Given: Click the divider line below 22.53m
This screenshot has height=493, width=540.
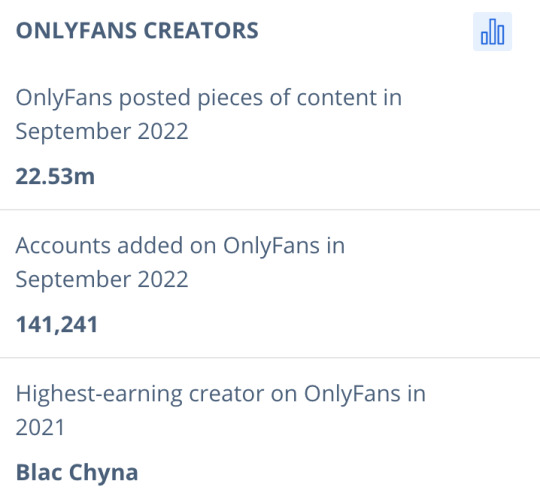Looking at the screenshot, I should (x=270, y=209).
